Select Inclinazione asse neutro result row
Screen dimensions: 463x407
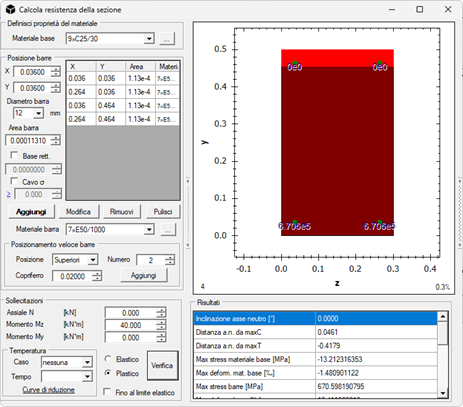pyautogui.click(x=315, y=319)
